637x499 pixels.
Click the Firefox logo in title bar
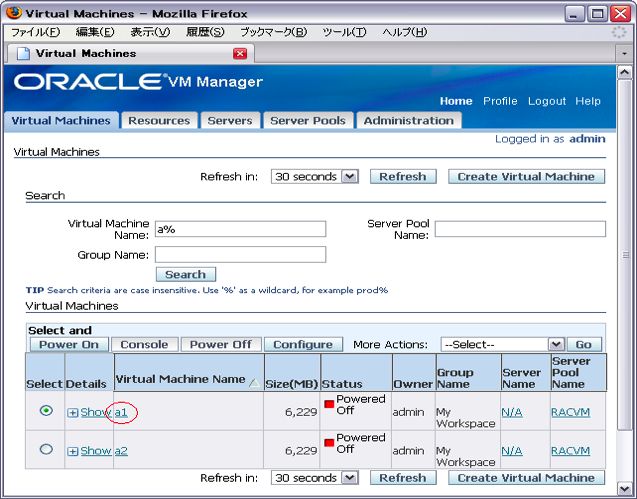click(14, 13)
